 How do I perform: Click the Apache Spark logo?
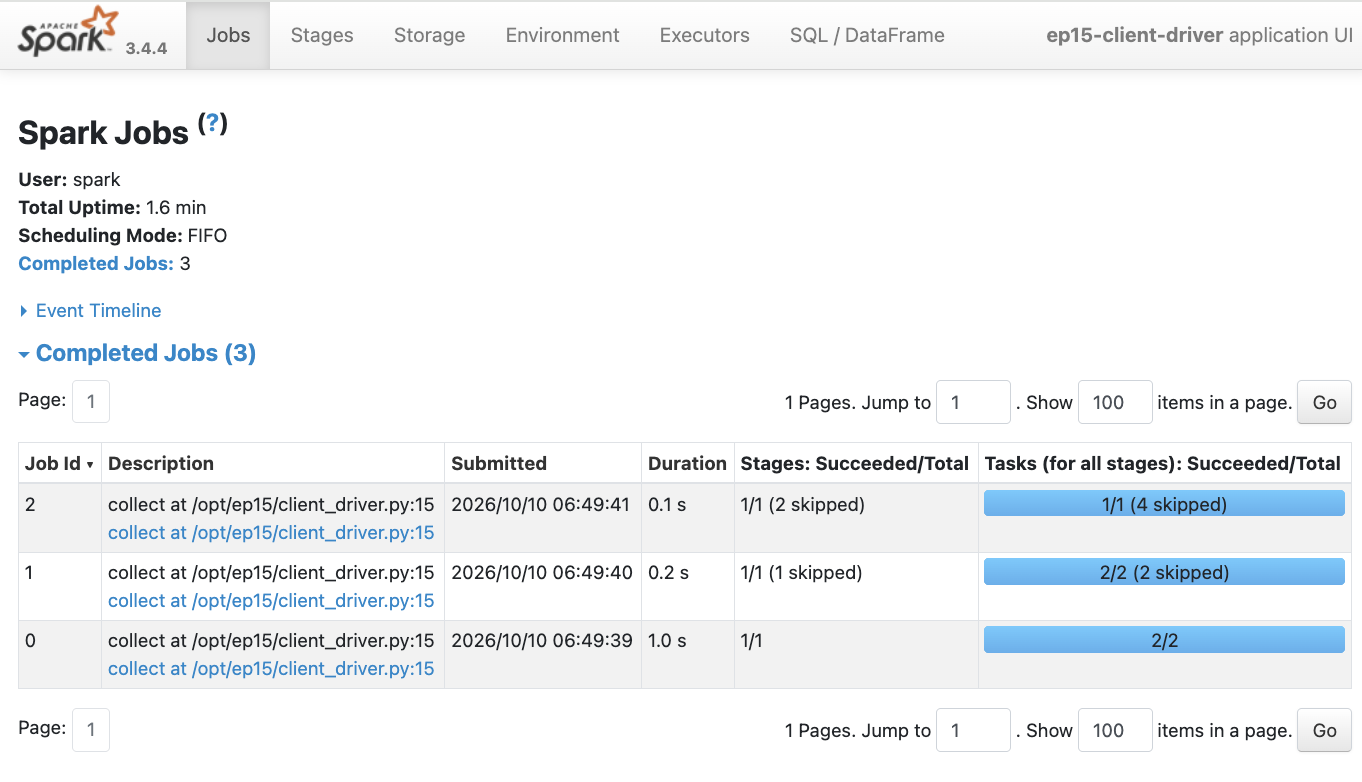(67, 33)
